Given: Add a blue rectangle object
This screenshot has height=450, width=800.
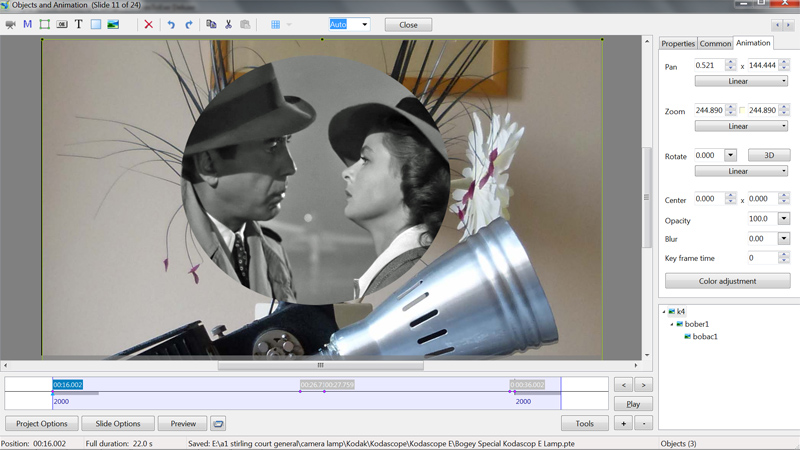Looking at the screenshot, I should 95,24.
